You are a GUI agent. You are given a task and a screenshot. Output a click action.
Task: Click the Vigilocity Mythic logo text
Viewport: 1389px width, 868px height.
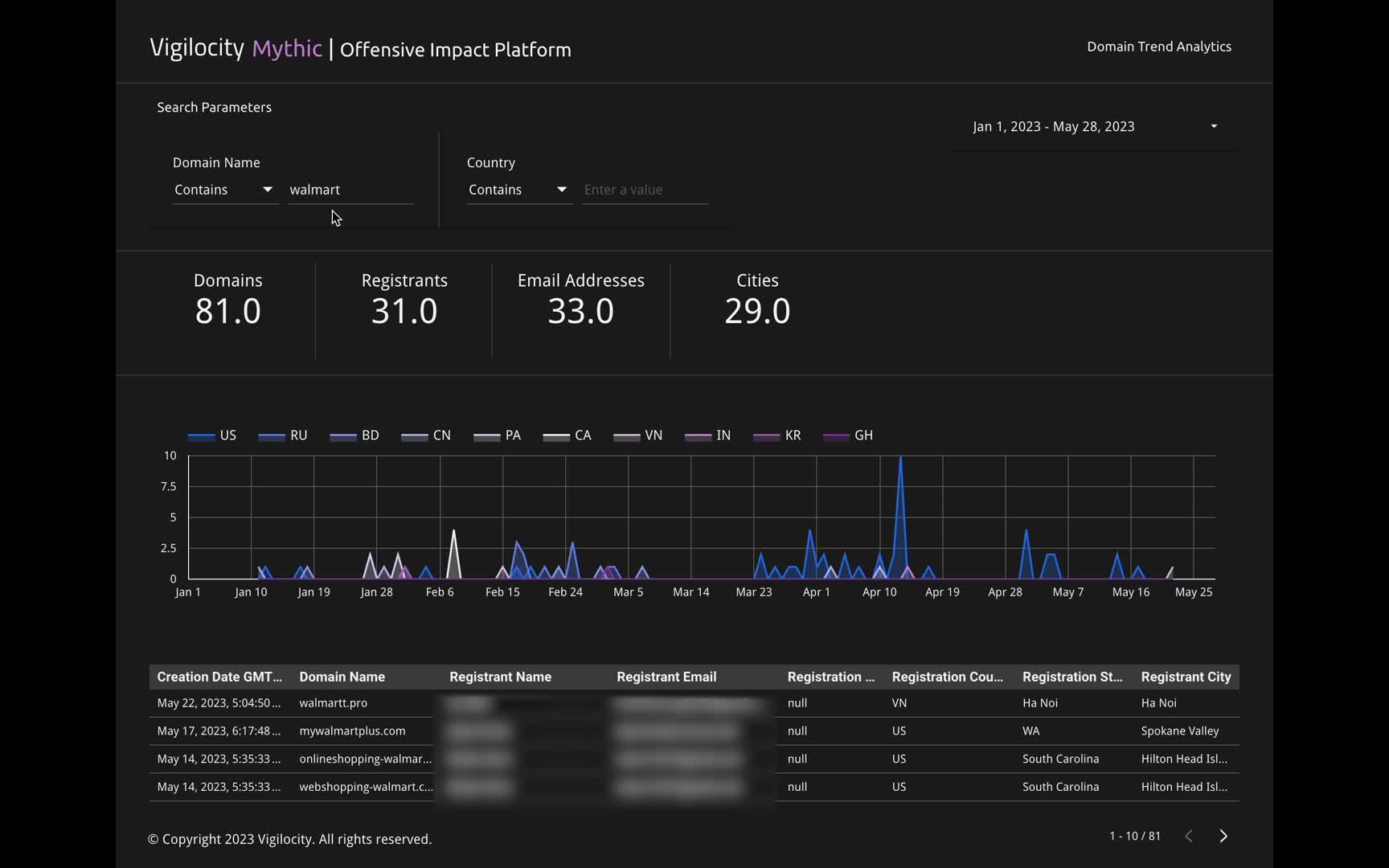(x=236, y=48)
